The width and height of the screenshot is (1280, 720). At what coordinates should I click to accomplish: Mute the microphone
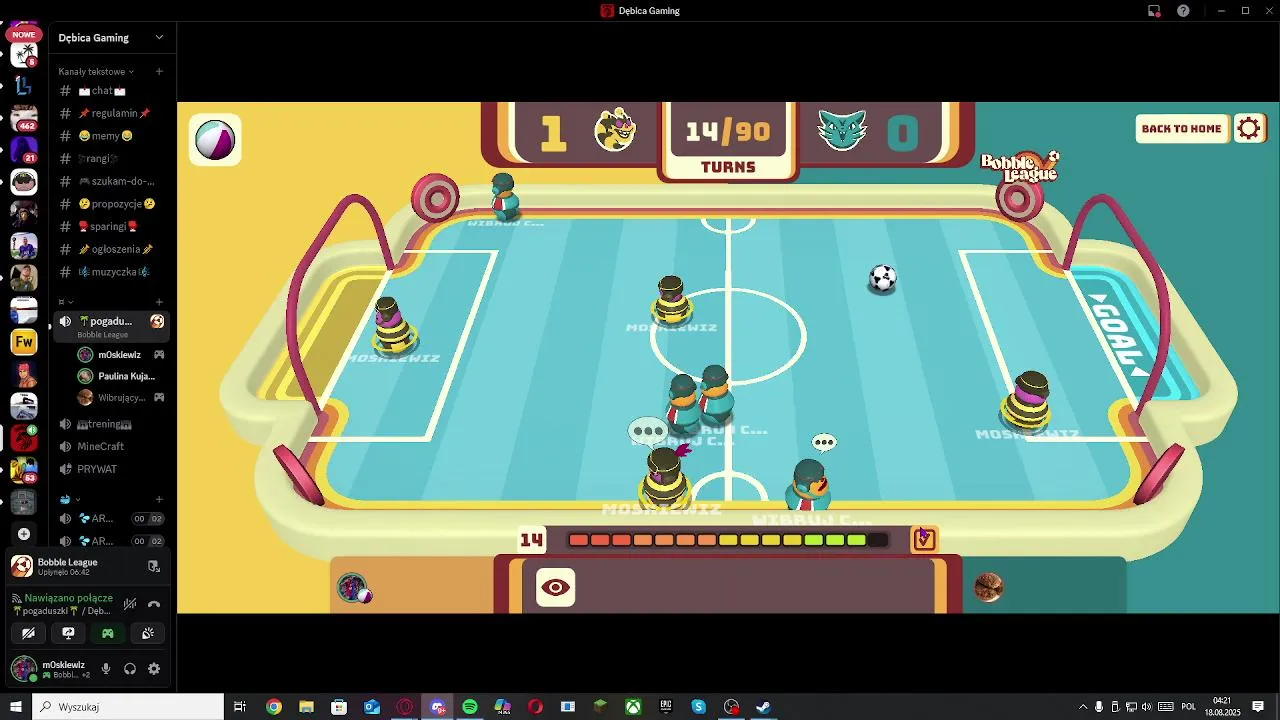[106, 669]
